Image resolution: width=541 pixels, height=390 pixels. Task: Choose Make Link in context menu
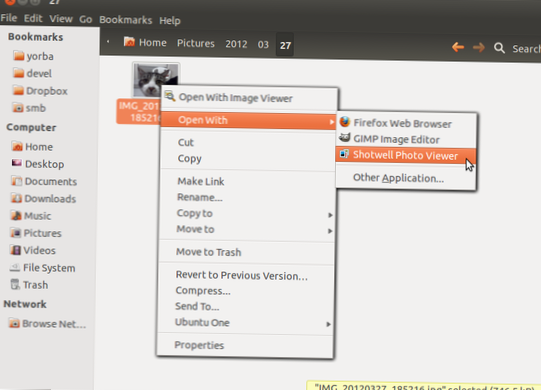[247, 182]
